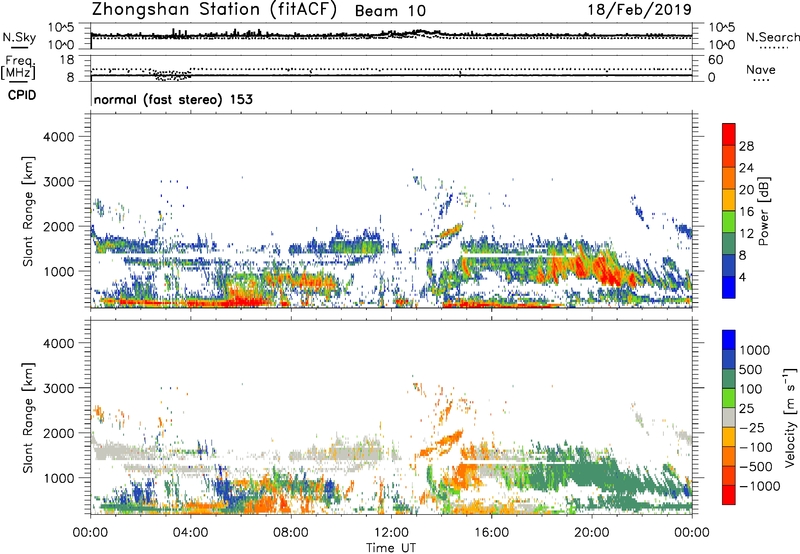Click the 'N.Sky' legend label
This screenshot has width=800, height=554.
point(19,37)
